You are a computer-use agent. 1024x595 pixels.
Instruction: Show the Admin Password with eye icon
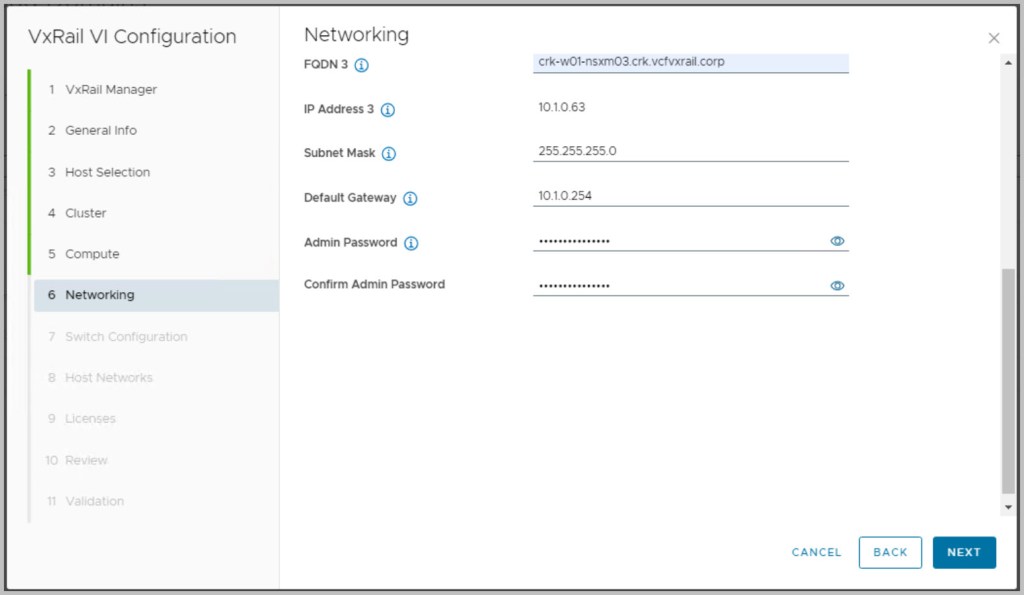[837, 241]
